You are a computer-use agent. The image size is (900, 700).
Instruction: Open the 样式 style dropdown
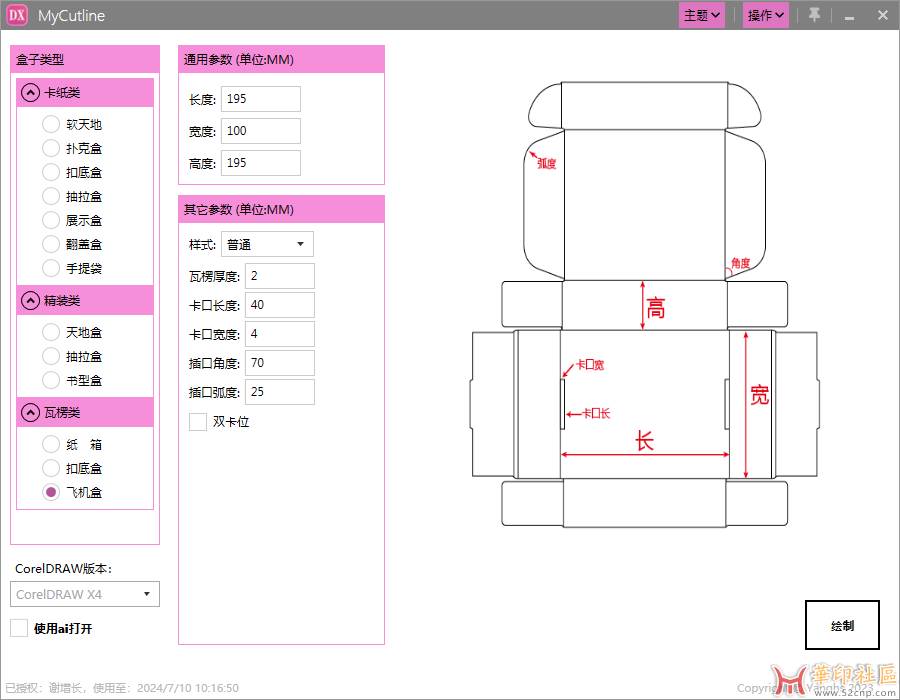tap(266, 245)
